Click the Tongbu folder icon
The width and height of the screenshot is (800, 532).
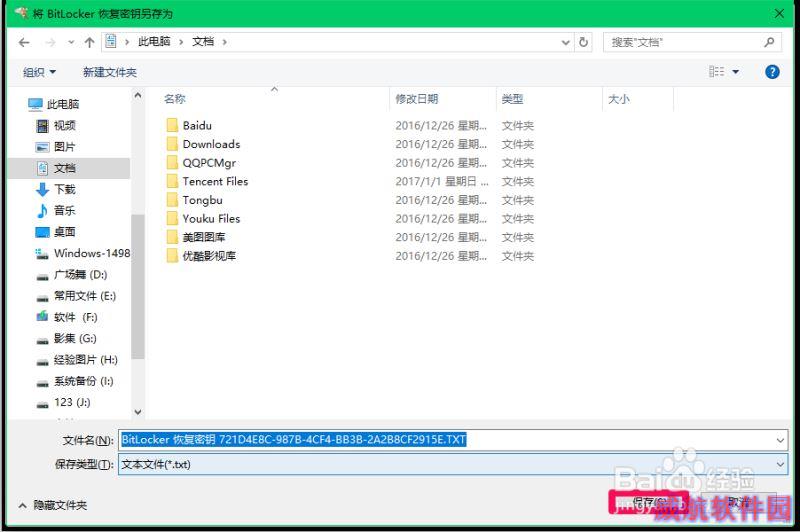coord(172,199)
